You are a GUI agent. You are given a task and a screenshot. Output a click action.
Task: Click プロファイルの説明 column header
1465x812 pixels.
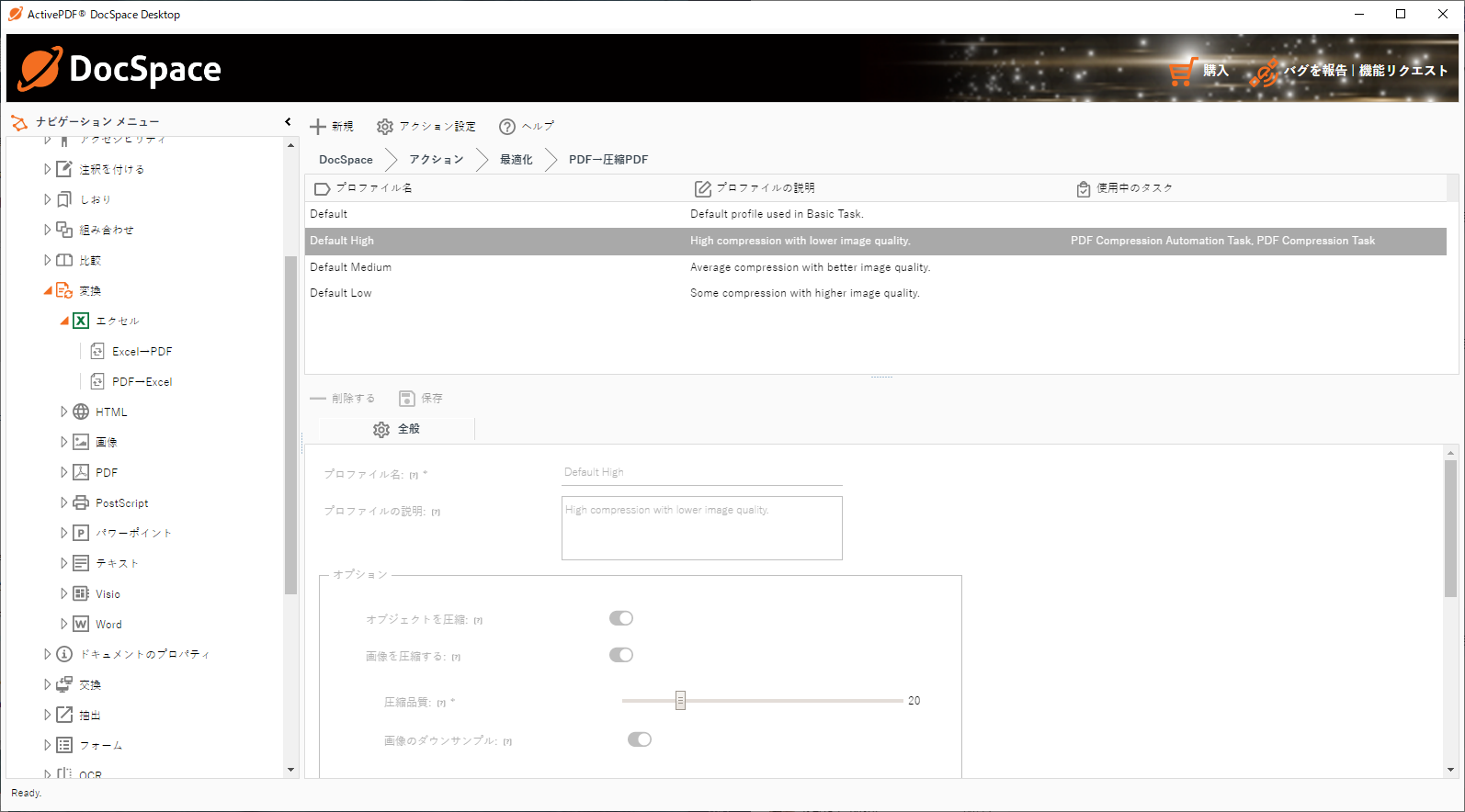(766, 187)
